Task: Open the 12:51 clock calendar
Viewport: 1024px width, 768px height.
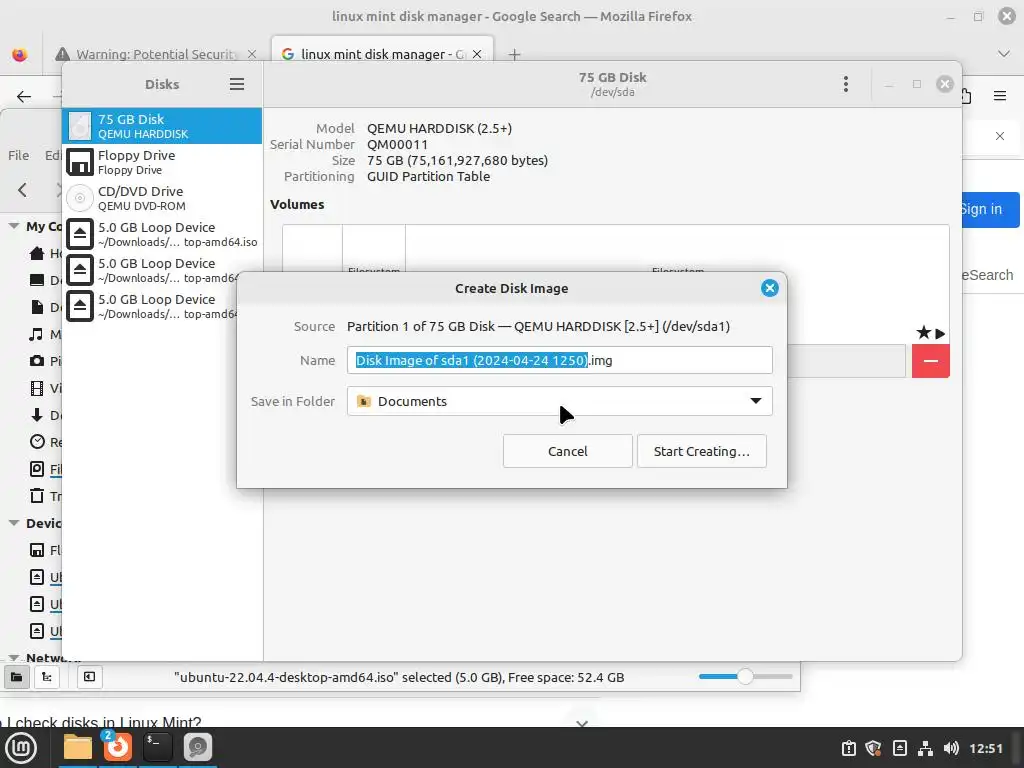Action: point(986,748)
